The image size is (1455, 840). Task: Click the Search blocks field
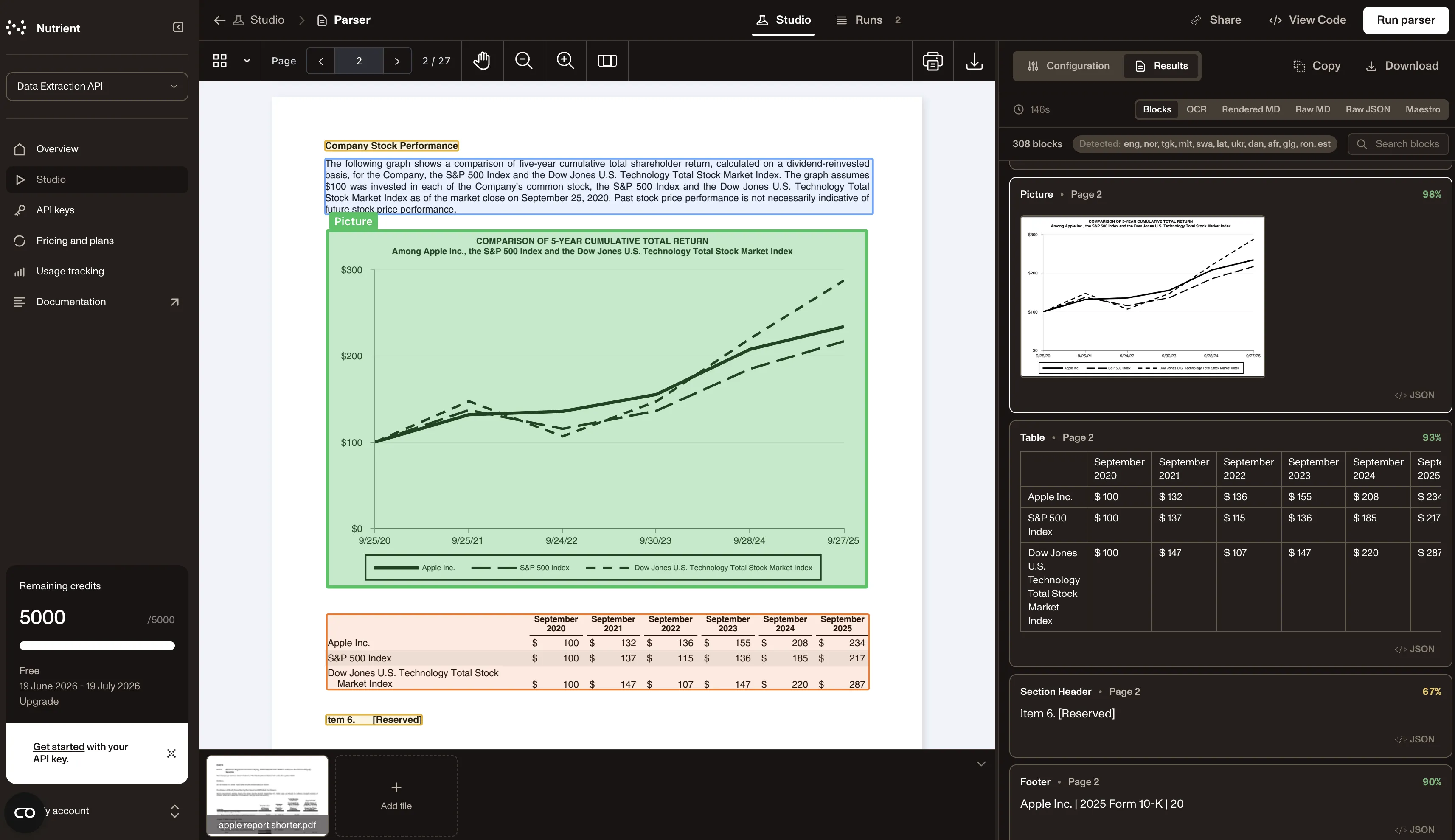coord(1398,144)
